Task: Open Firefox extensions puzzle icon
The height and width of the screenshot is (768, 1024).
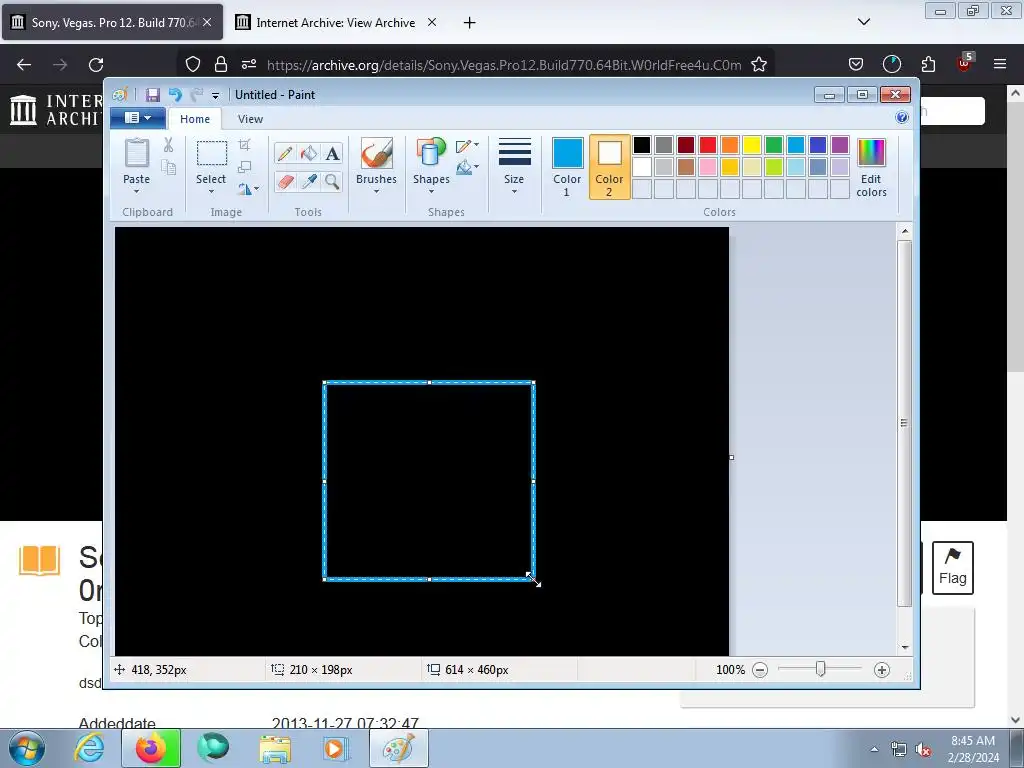Action: click(x=928, y=64)
